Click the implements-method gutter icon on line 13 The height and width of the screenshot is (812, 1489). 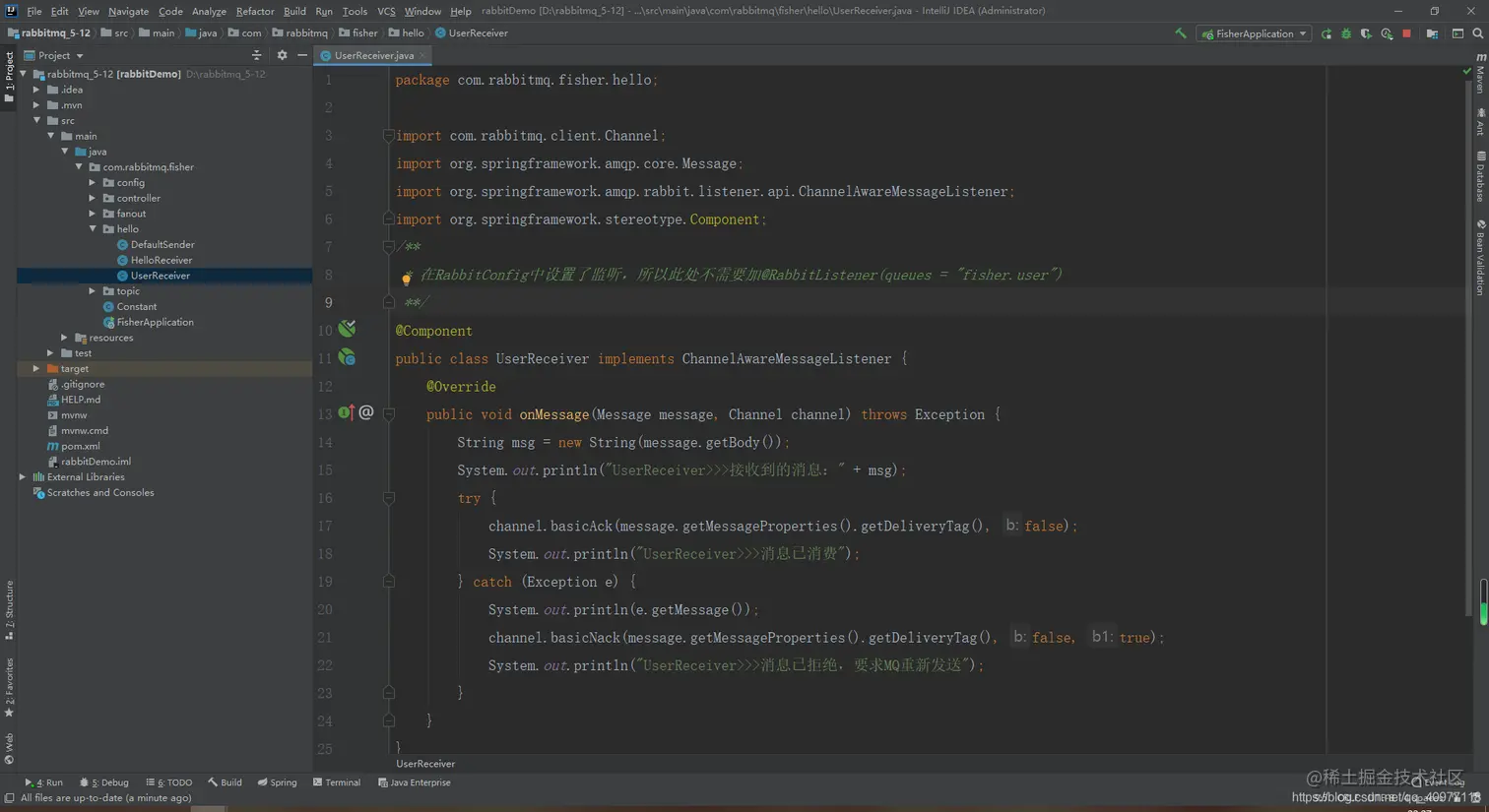(346, 413)
